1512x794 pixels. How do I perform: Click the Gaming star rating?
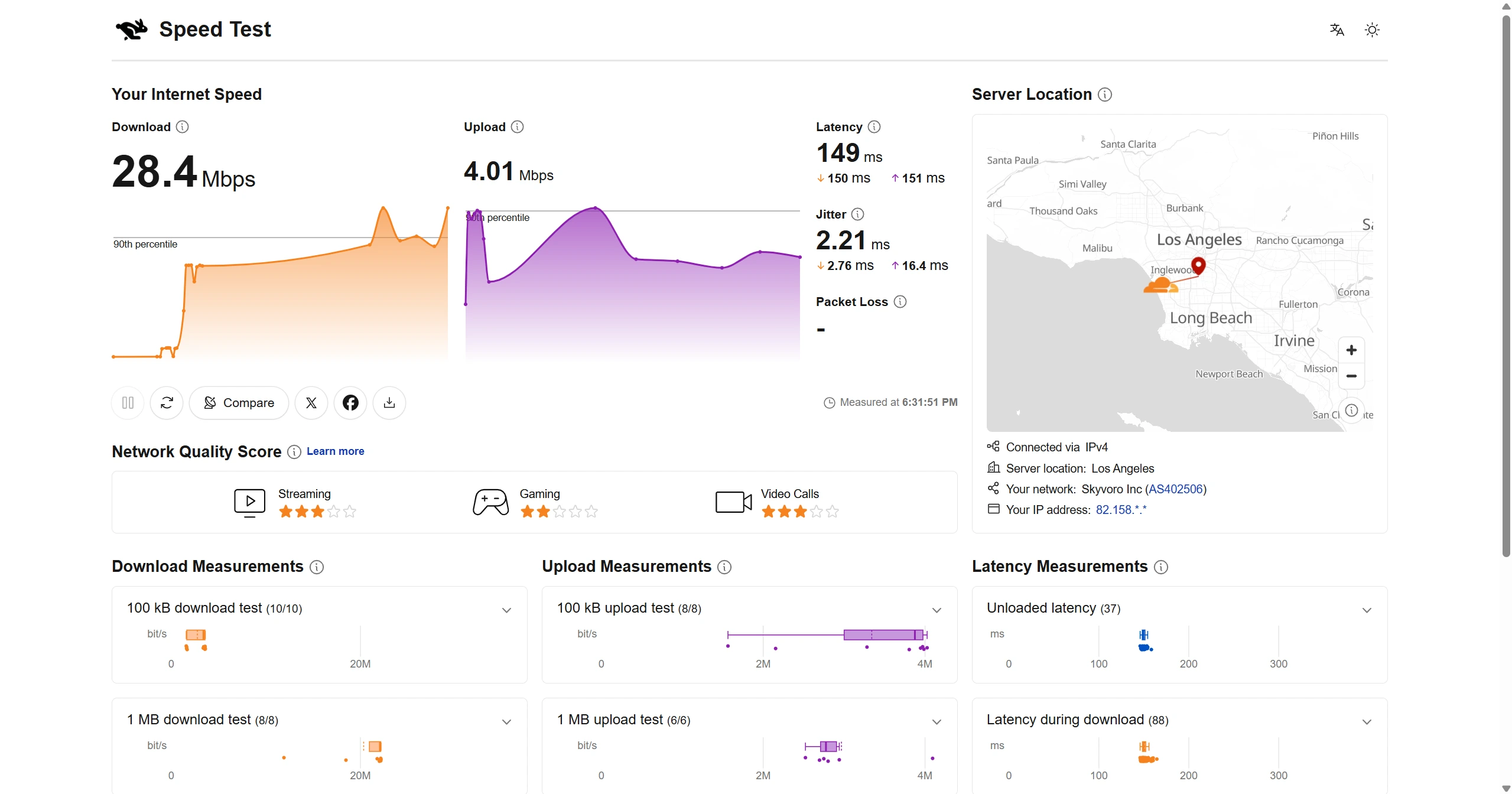559,512
